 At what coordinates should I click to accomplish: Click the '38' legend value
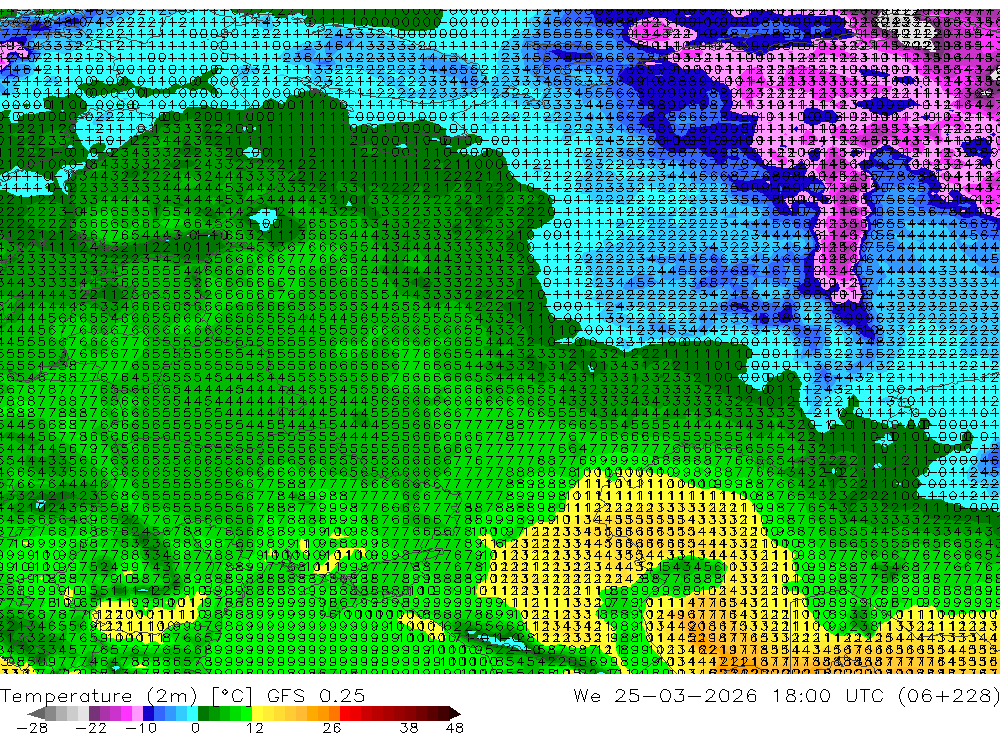click(x=409, y=727)
